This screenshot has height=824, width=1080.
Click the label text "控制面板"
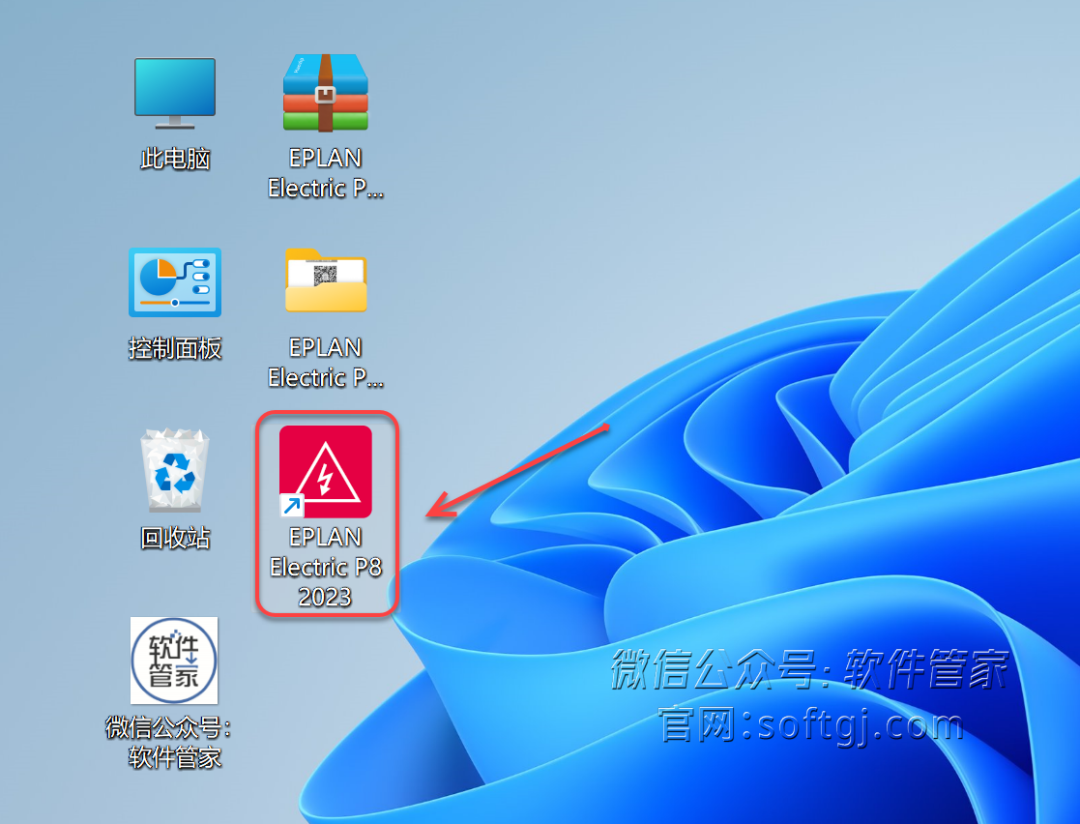coord(175,349)
